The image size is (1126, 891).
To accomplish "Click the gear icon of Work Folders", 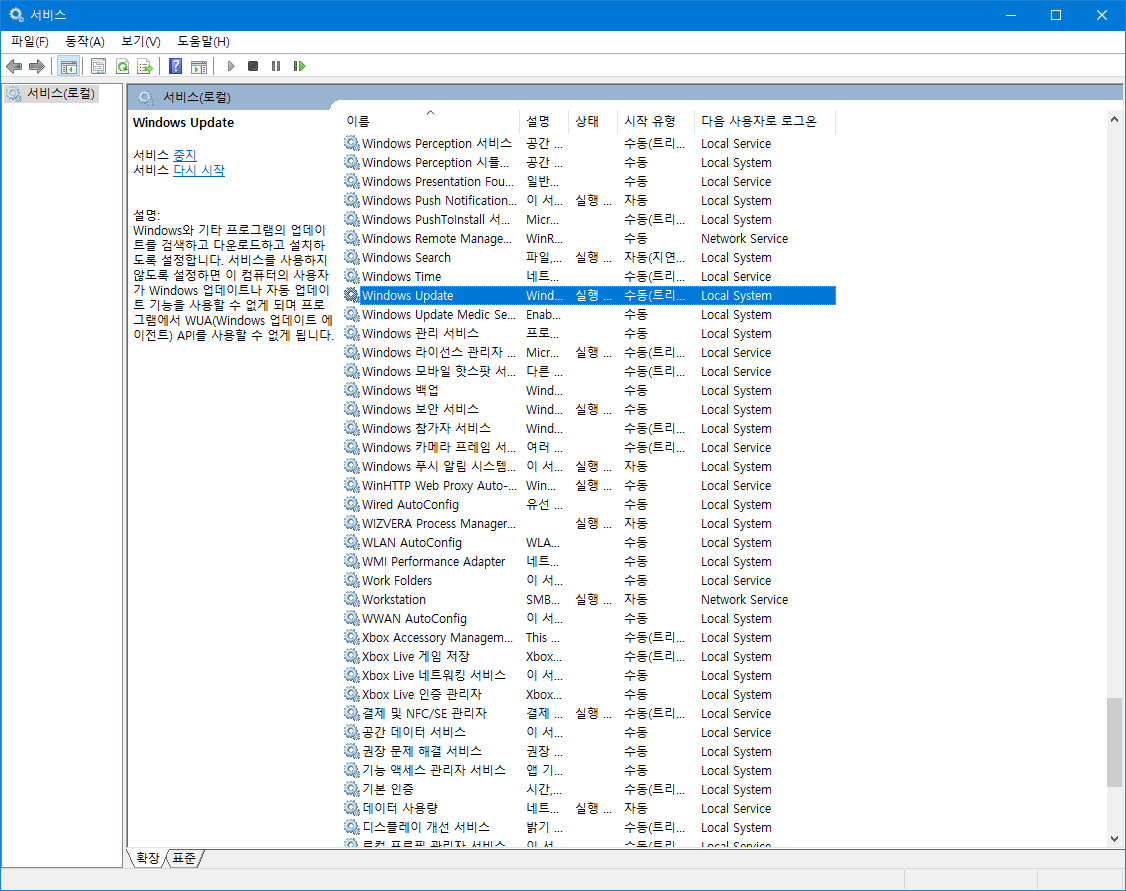I will (x=351, y=580).
